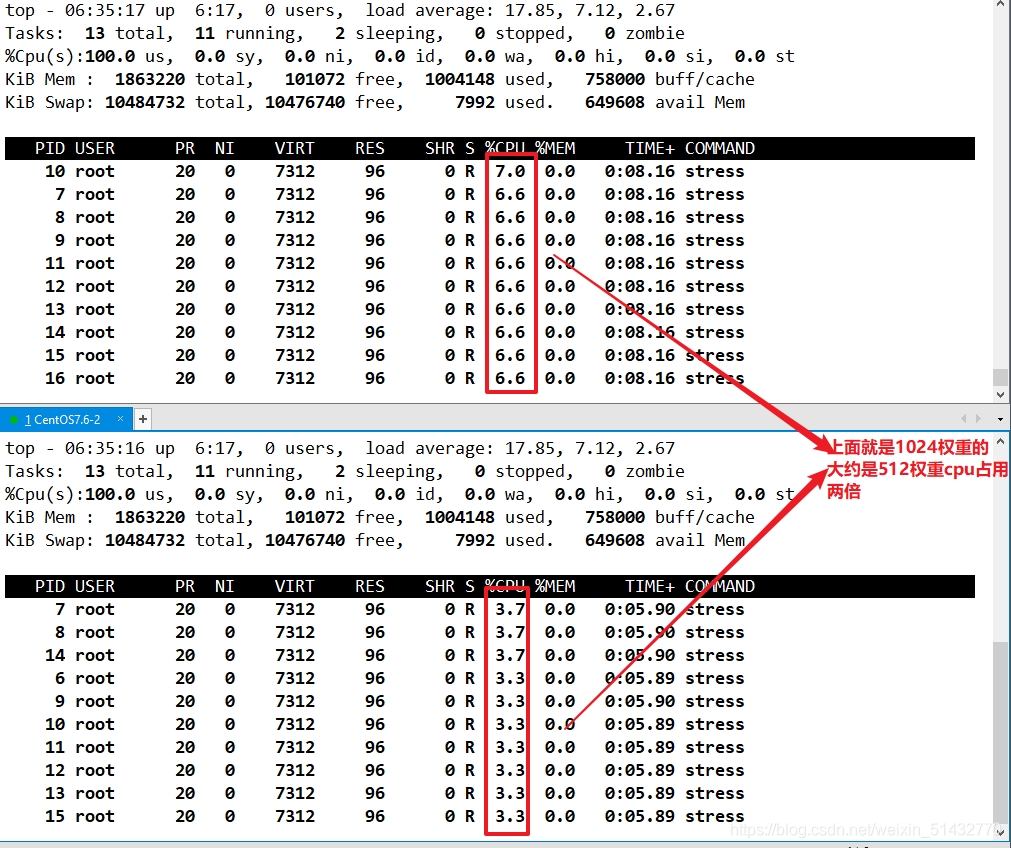Click the tab bar scroll-left arrow
The height and width of the screenshot is (848, 1011).
[x=963, y=419]
